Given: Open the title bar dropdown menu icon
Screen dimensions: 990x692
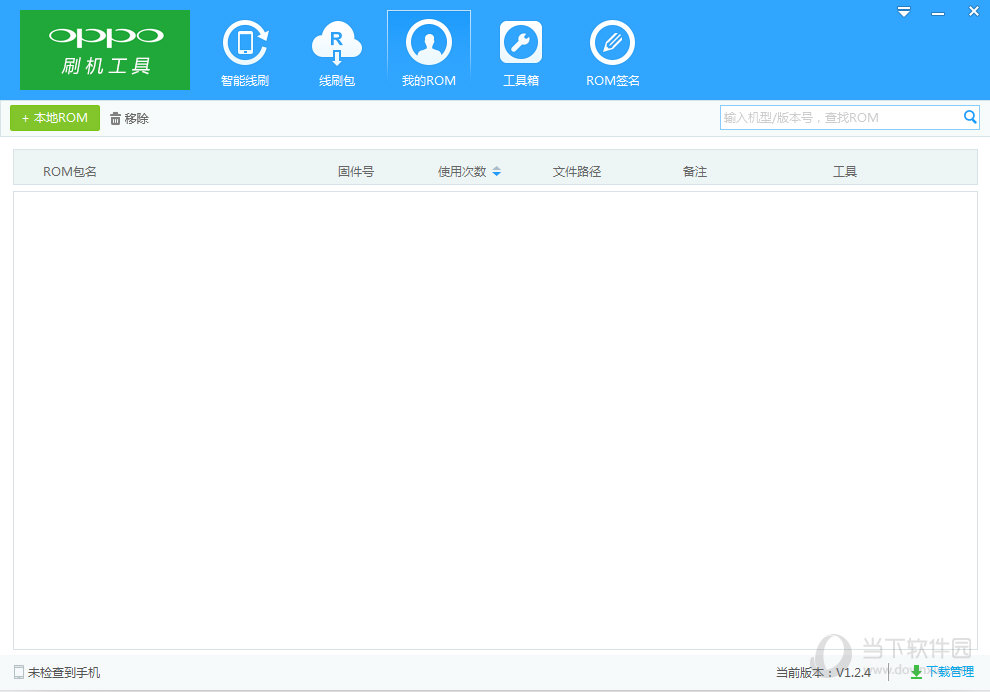Looking at the screenshot, I should pos(904,12).
